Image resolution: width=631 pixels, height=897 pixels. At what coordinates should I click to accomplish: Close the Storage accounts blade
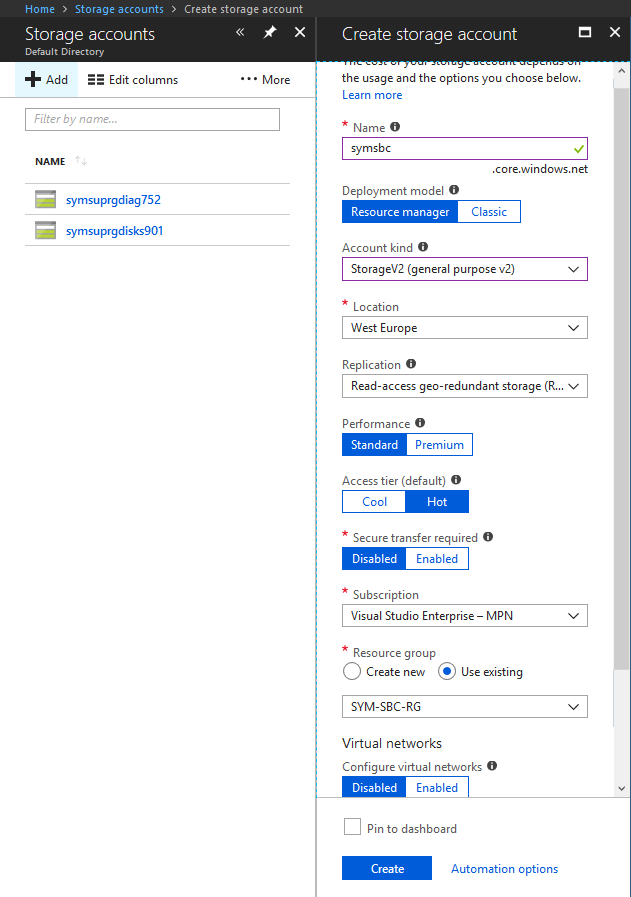click(300, 33)
